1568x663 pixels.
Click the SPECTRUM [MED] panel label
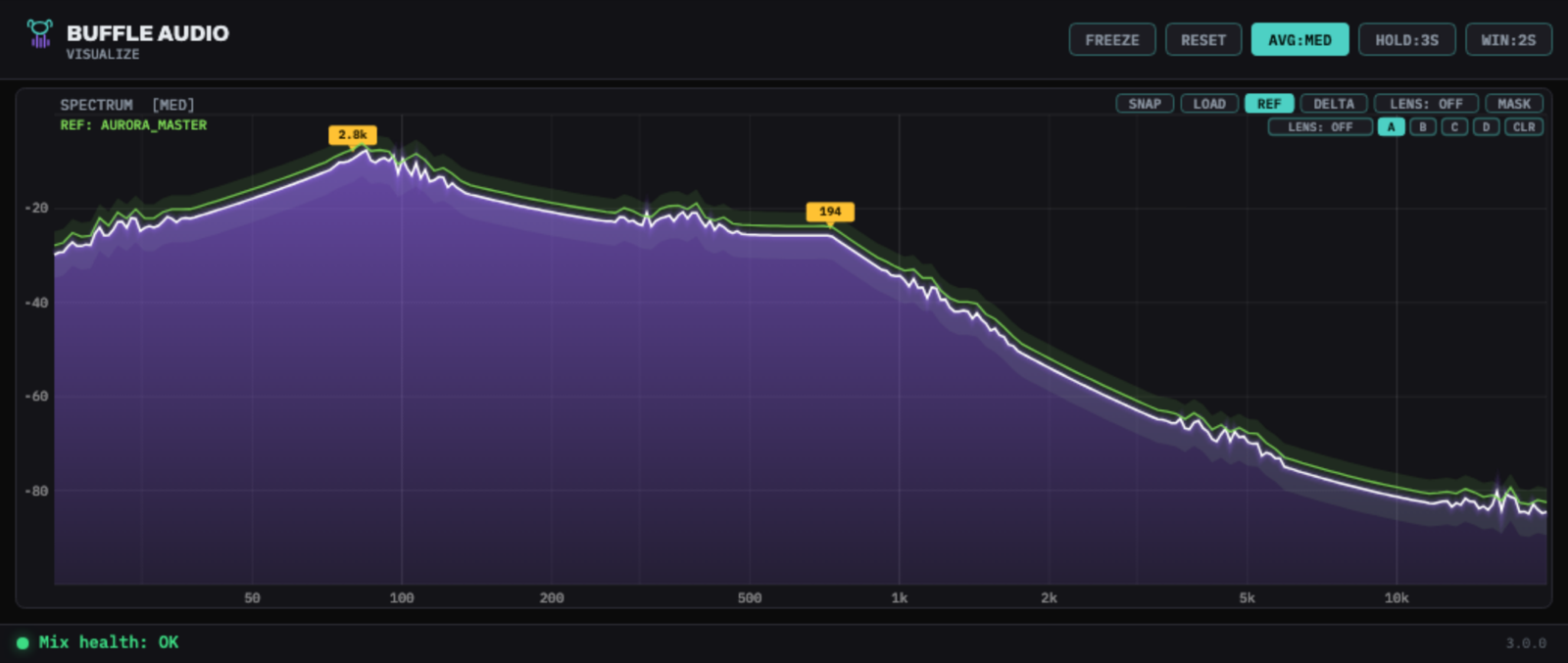point(127,105)
